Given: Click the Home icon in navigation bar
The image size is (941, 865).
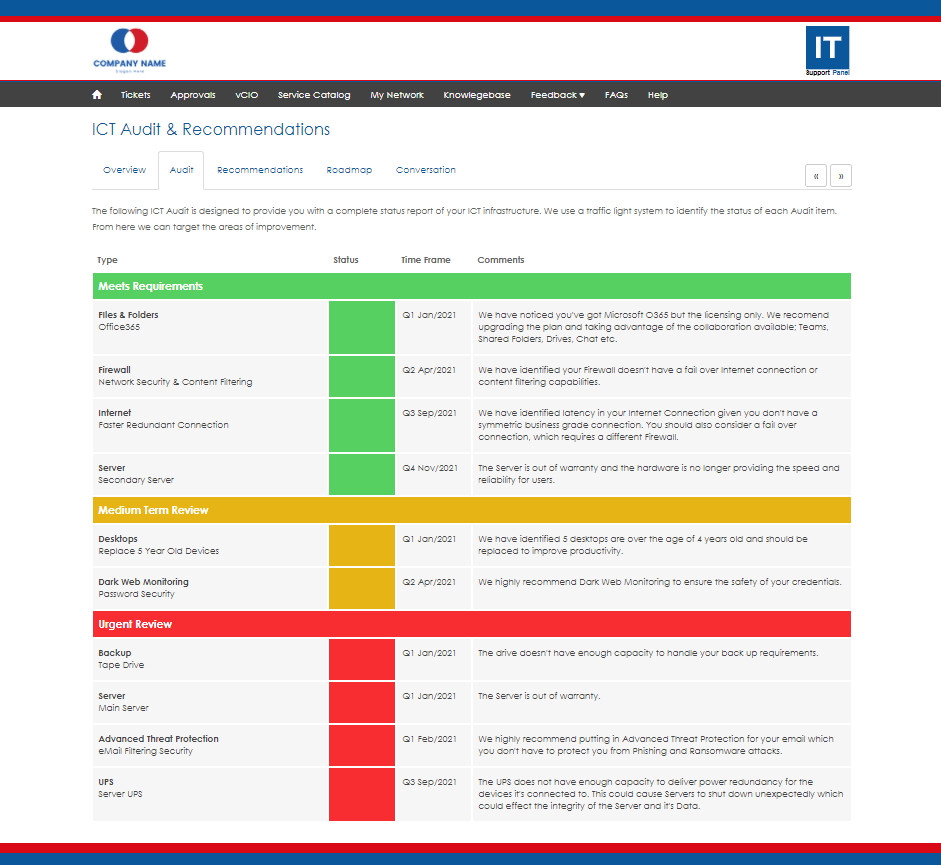Looking at the screenshot, I should tap(97, 95).
